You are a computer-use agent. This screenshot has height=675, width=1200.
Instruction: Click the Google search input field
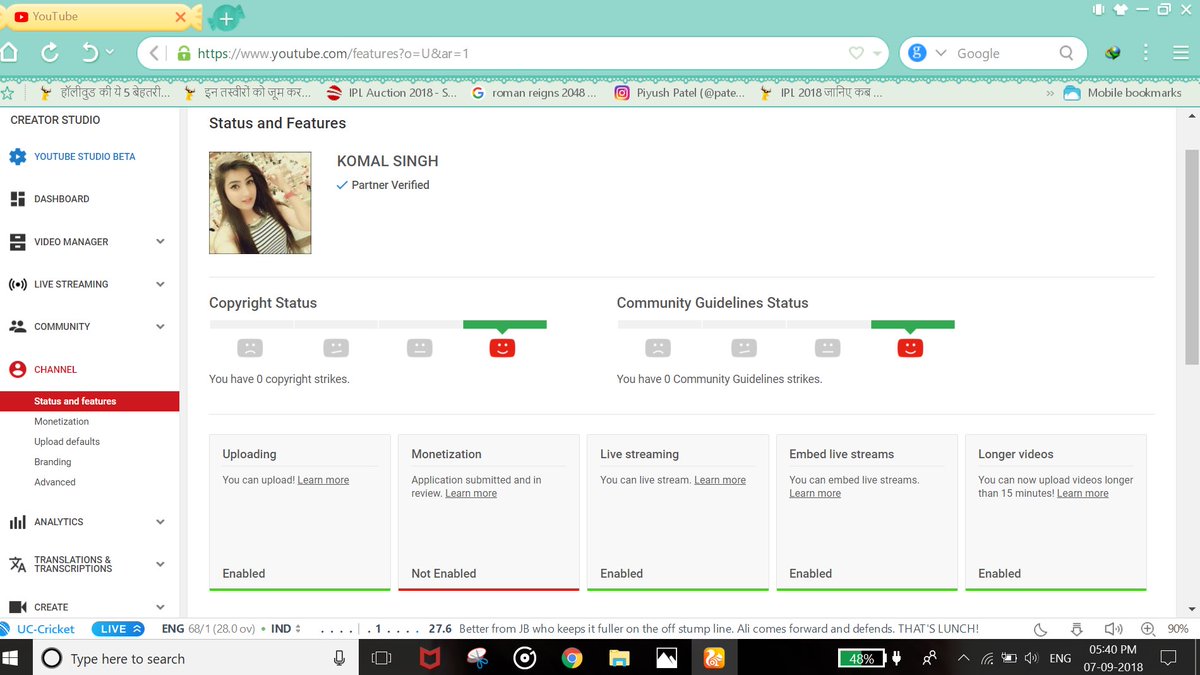[1002, 54]
